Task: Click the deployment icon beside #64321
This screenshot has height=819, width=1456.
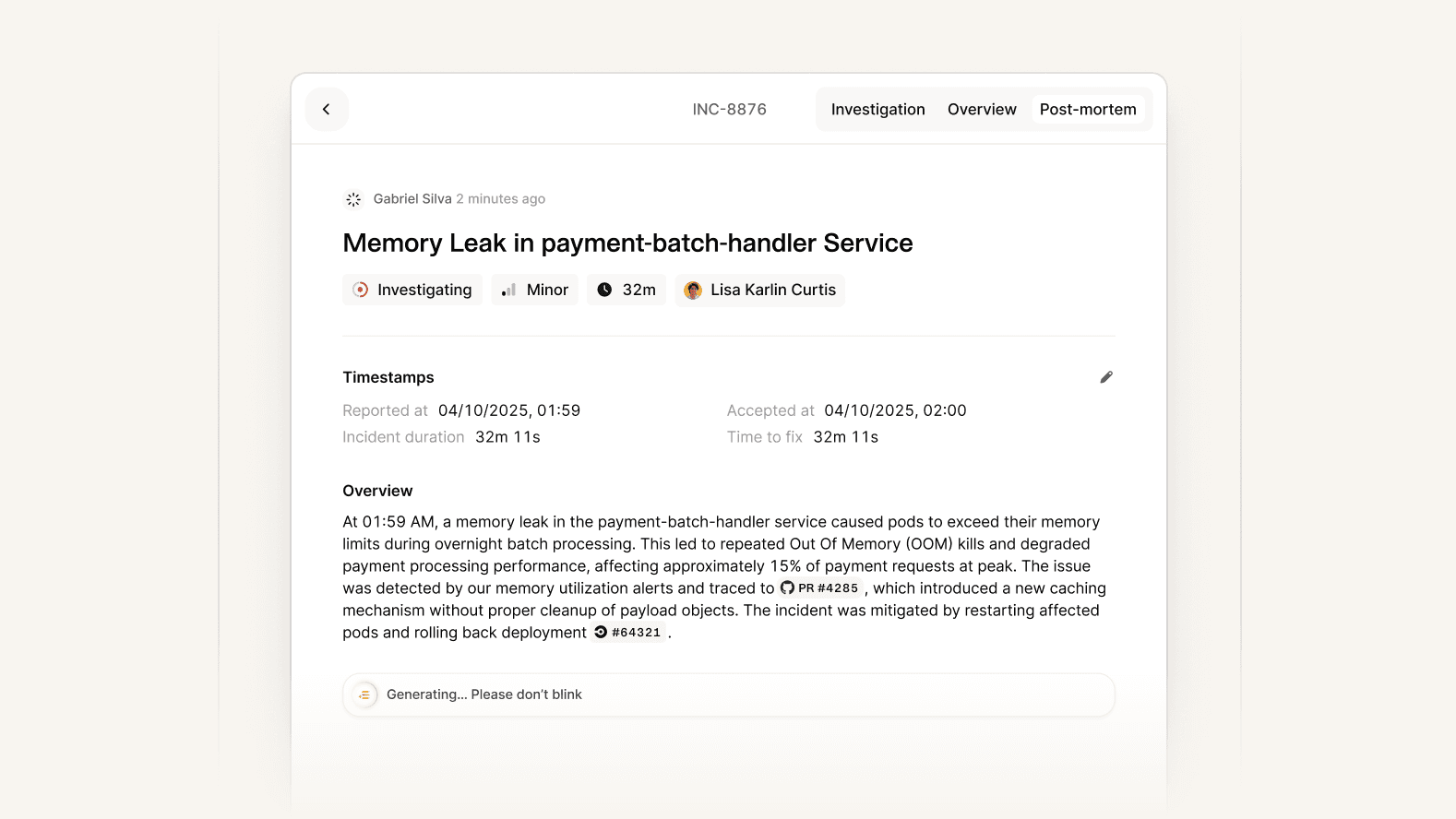Action: pyautogui.click(x=601, y=632)
